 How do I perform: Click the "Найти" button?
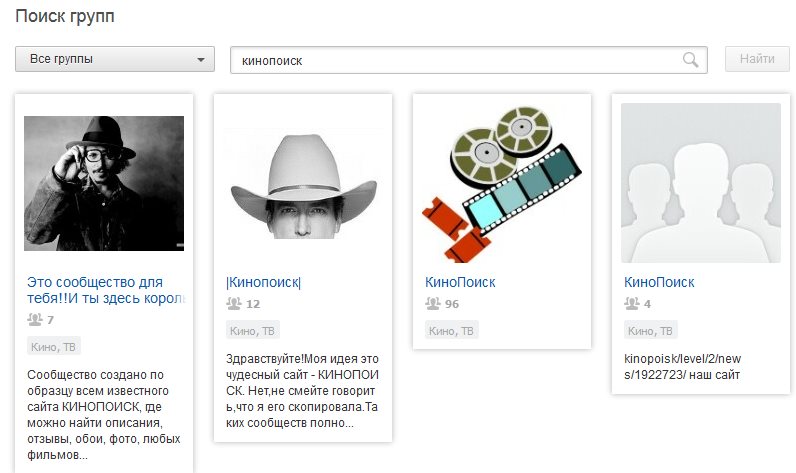click(757, 59)
